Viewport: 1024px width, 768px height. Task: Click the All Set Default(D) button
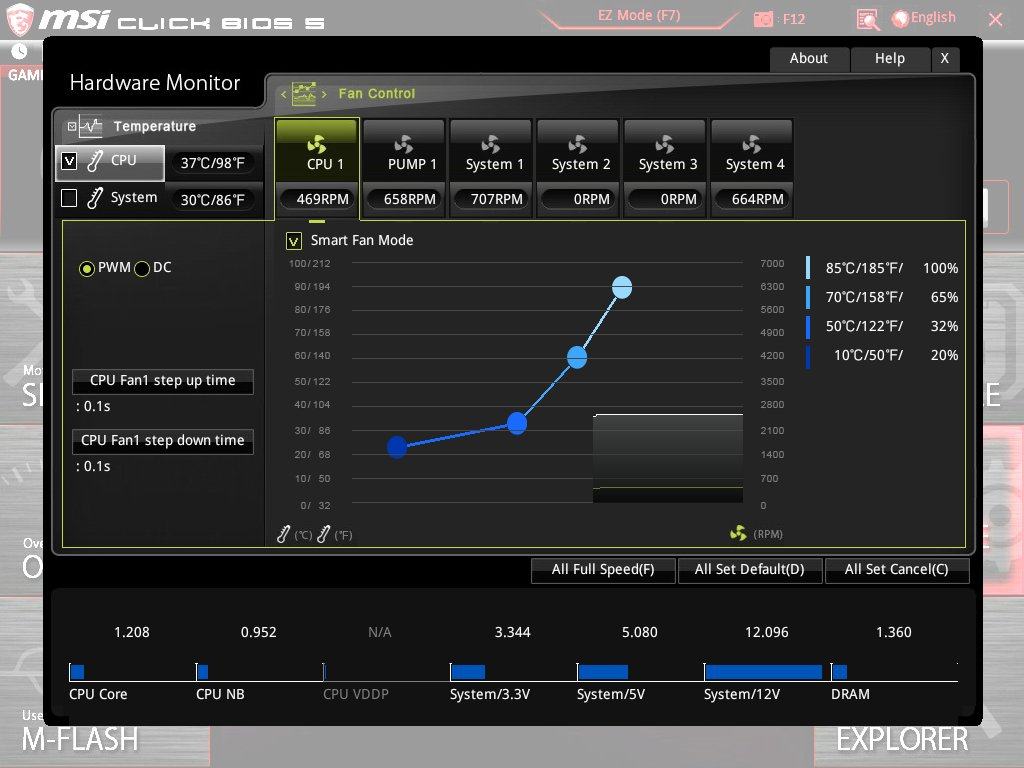[750, 569]
